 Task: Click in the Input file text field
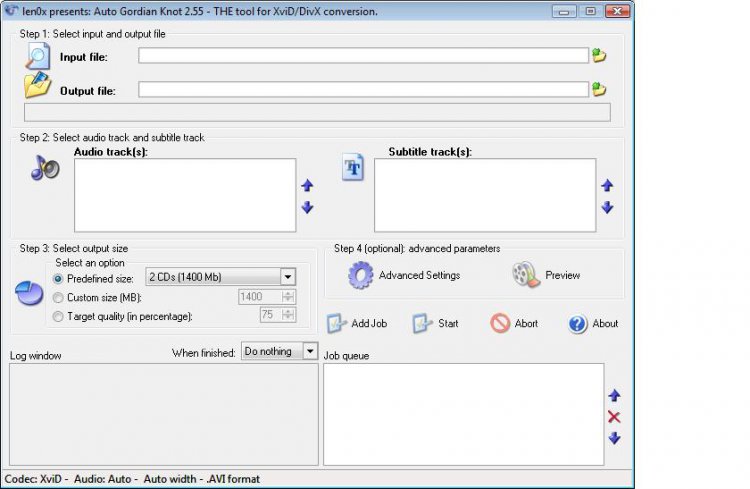pyautogui.click(x=364, y=56)
